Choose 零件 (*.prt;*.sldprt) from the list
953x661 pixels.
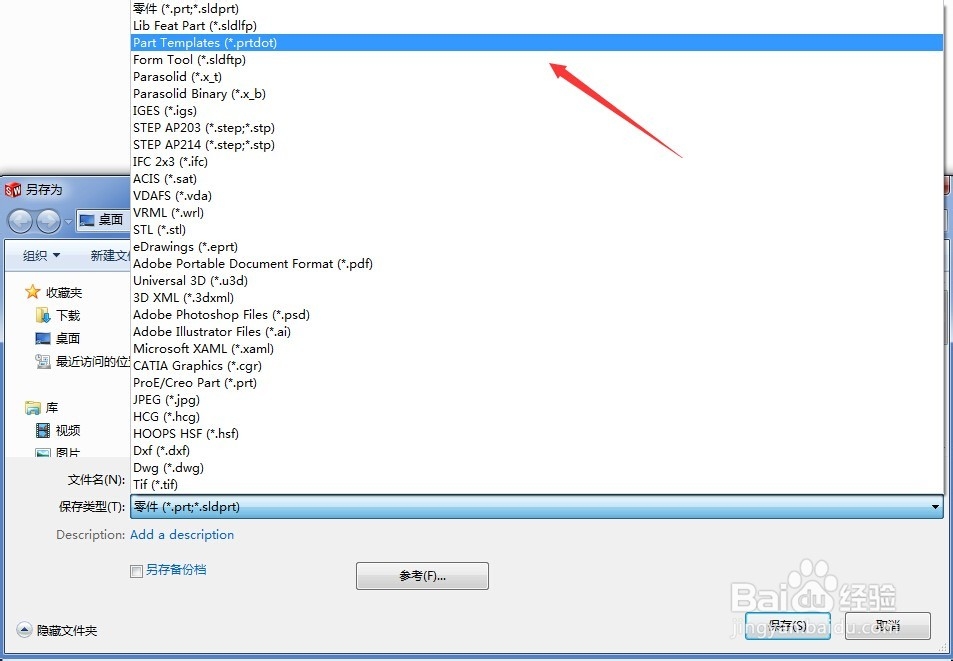point(537,9)
